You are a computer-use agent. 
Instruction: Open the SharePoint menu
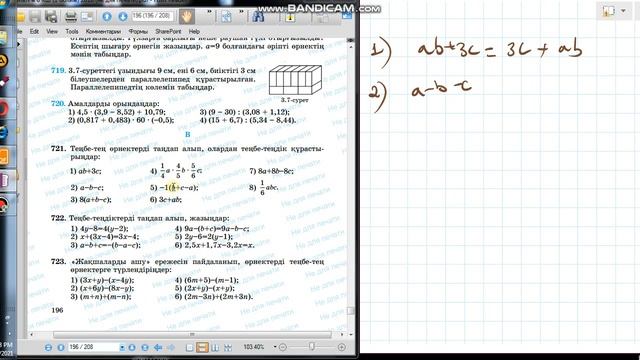pos(168,31)
